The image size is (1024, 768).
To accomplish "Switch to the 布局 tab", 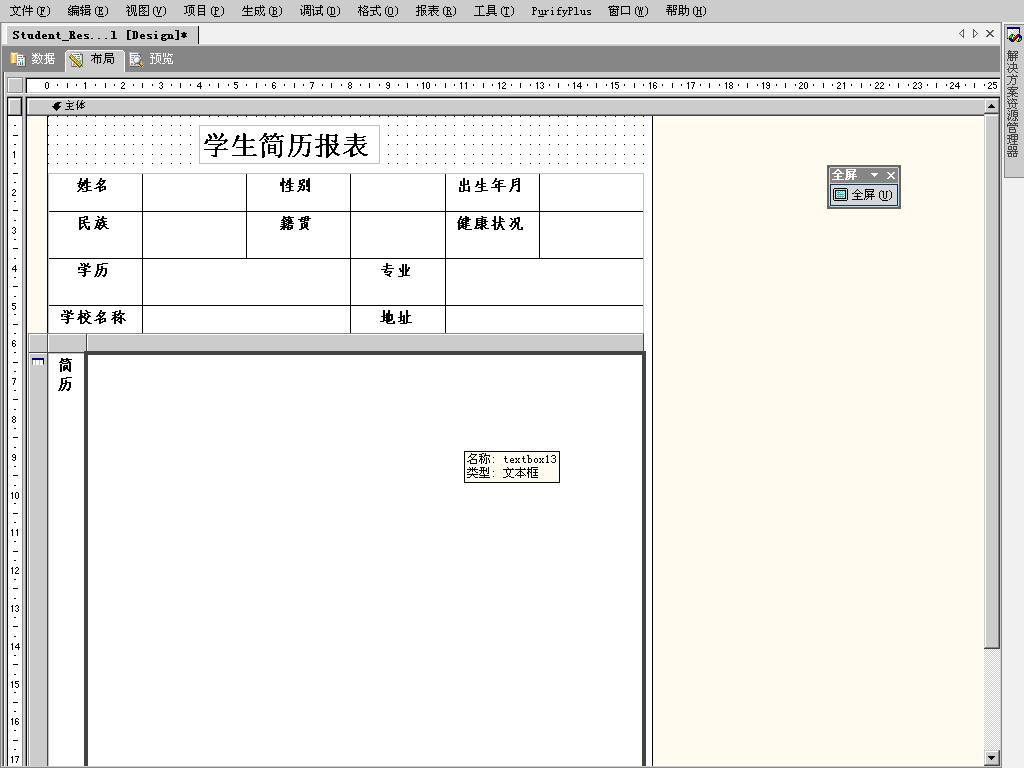I will coord(94,59).
